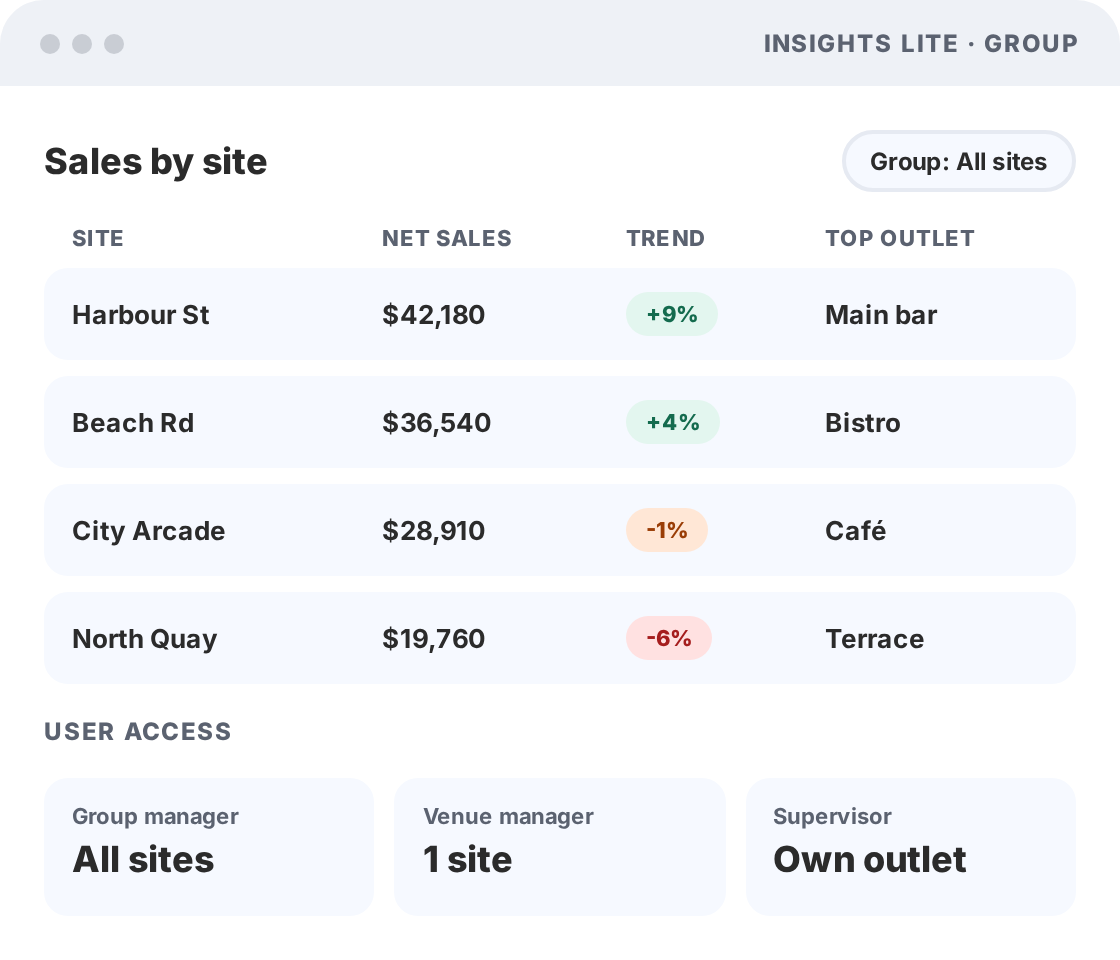The width and height of the screenshot is (1120, 960).
Task: Click the Terrace top outlet
Action: 874,639
